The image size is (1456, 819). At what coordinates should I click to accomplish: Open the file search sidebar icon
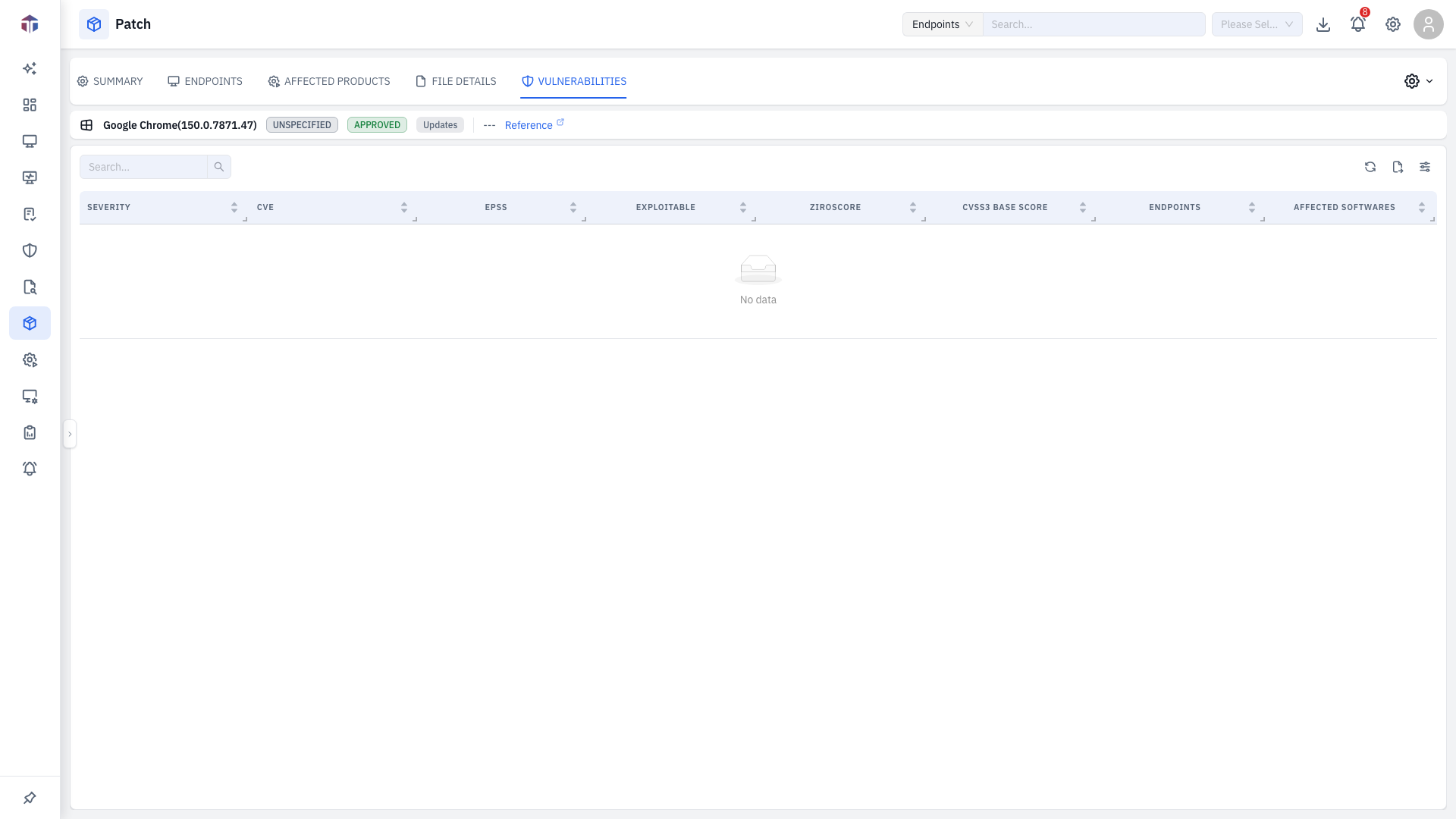click(x=30, y=287)
